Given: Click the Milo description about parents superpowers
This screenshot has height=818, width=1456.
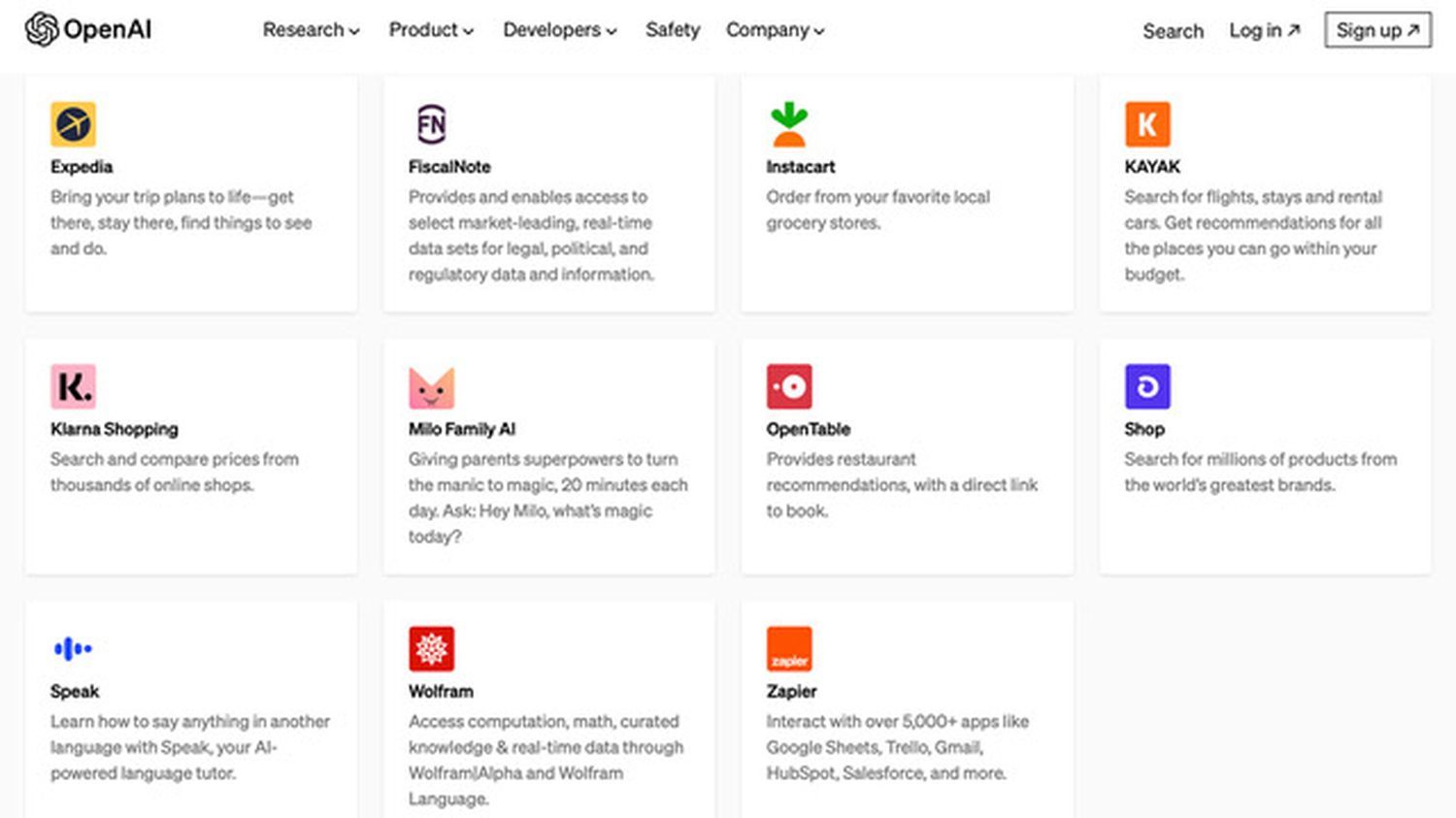Looking at the screenshot, I should (548, 498).
